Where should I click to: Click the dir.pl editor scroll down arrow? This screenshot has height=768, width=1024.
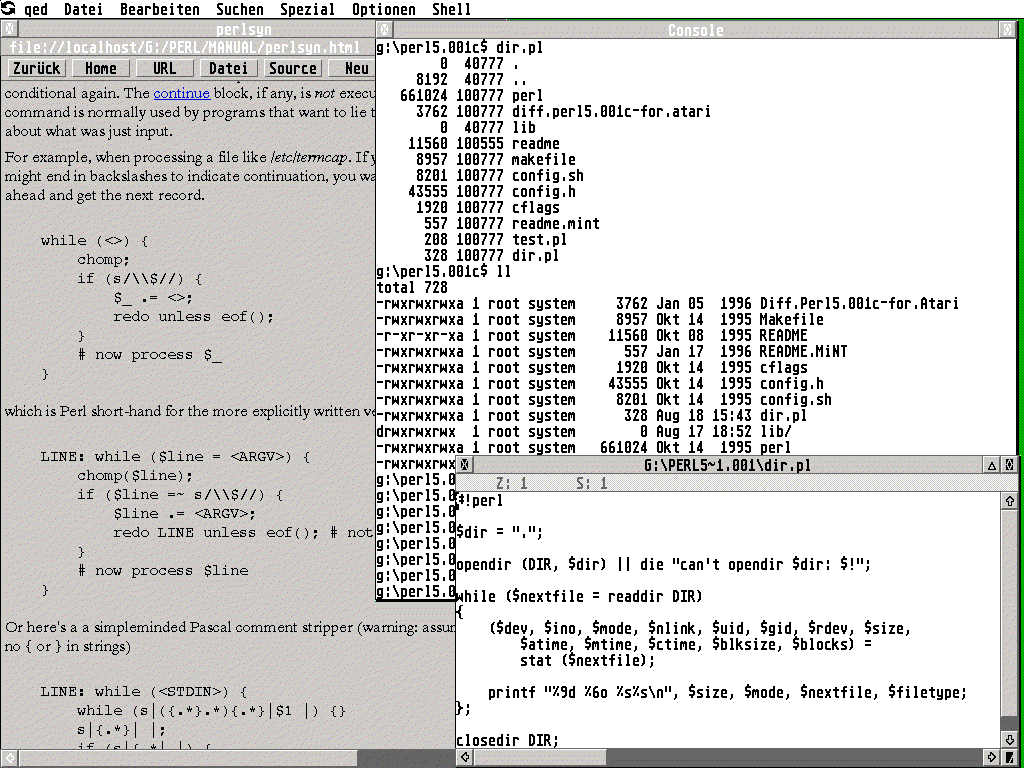coord(1010,742)
